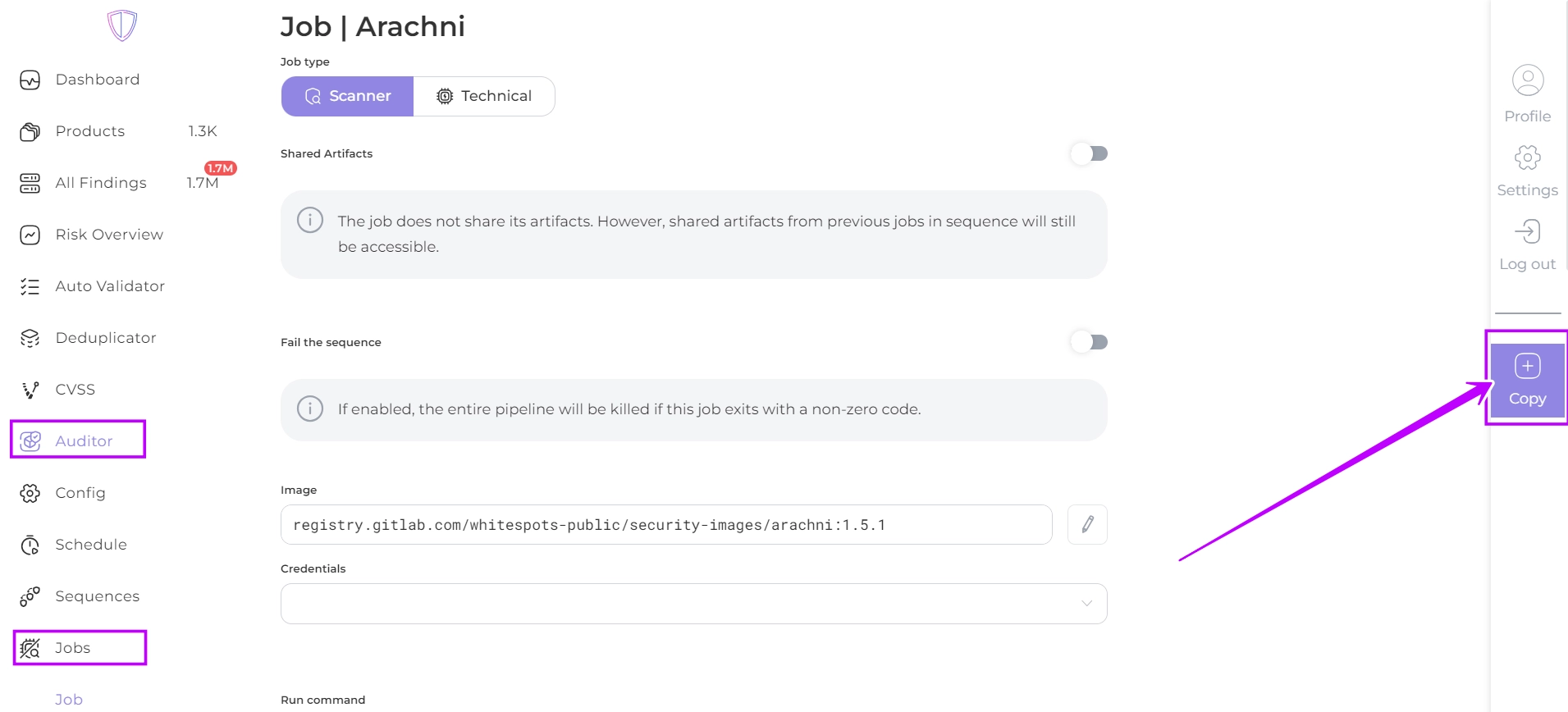Open the Jobs section in sidebar
This screenshot has width=1568, height=712.
point(73,648)
